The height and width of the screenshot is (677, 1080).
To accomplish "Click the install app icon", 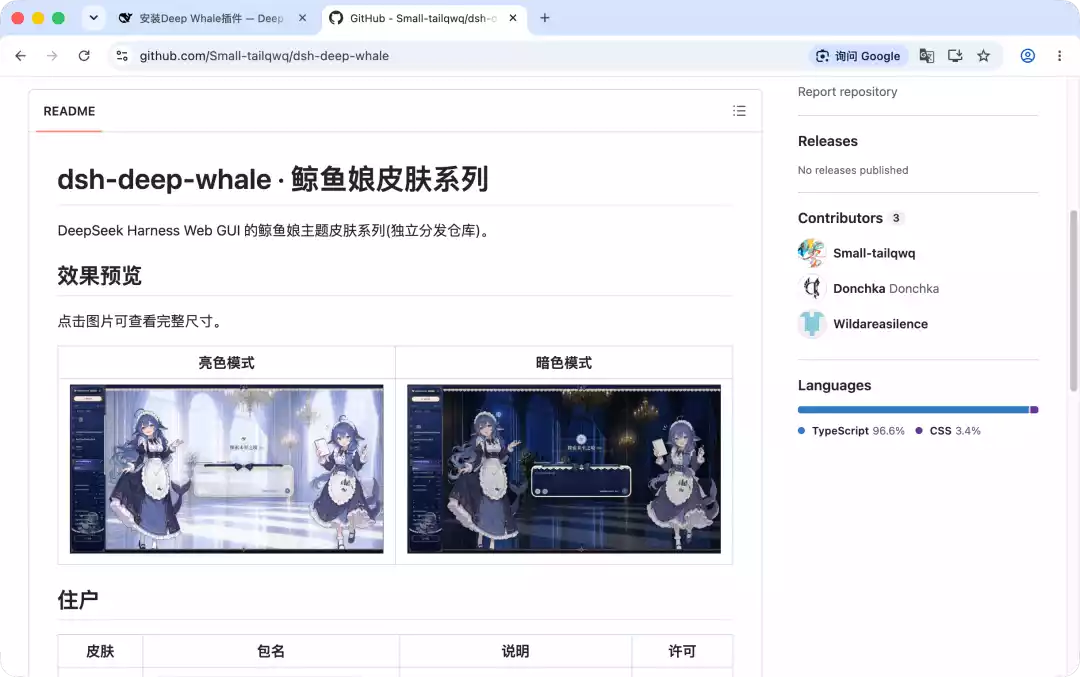I will tap(955, 56).
